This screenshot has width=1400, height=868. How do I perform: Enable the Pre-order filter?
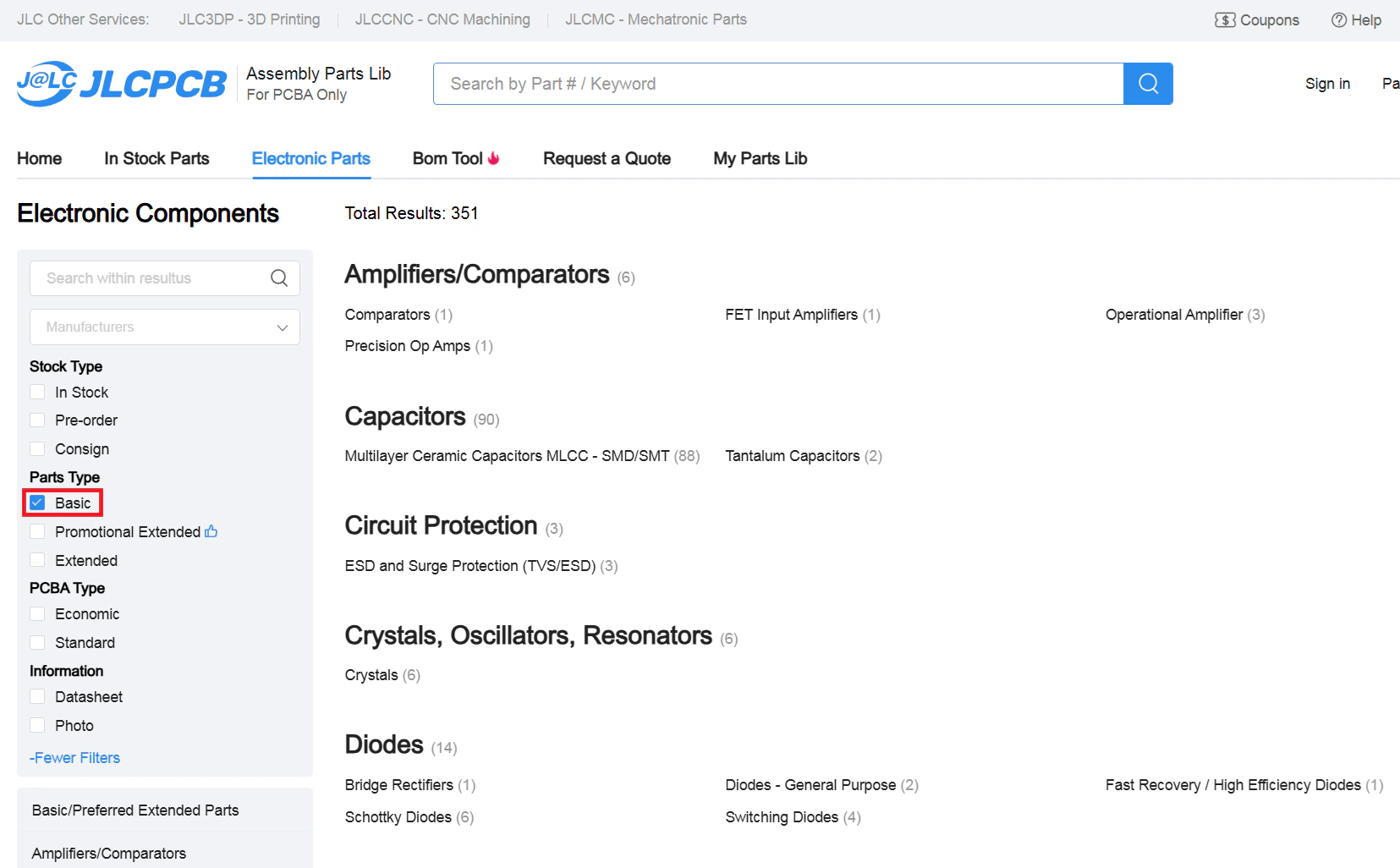[x=37, y=420]
